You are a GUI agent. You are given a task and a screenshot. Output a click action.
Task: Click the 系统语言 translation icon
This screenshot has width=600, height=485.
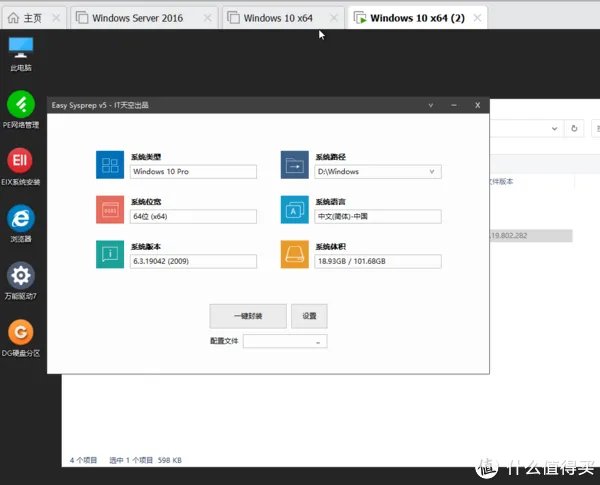click(295, 210)
